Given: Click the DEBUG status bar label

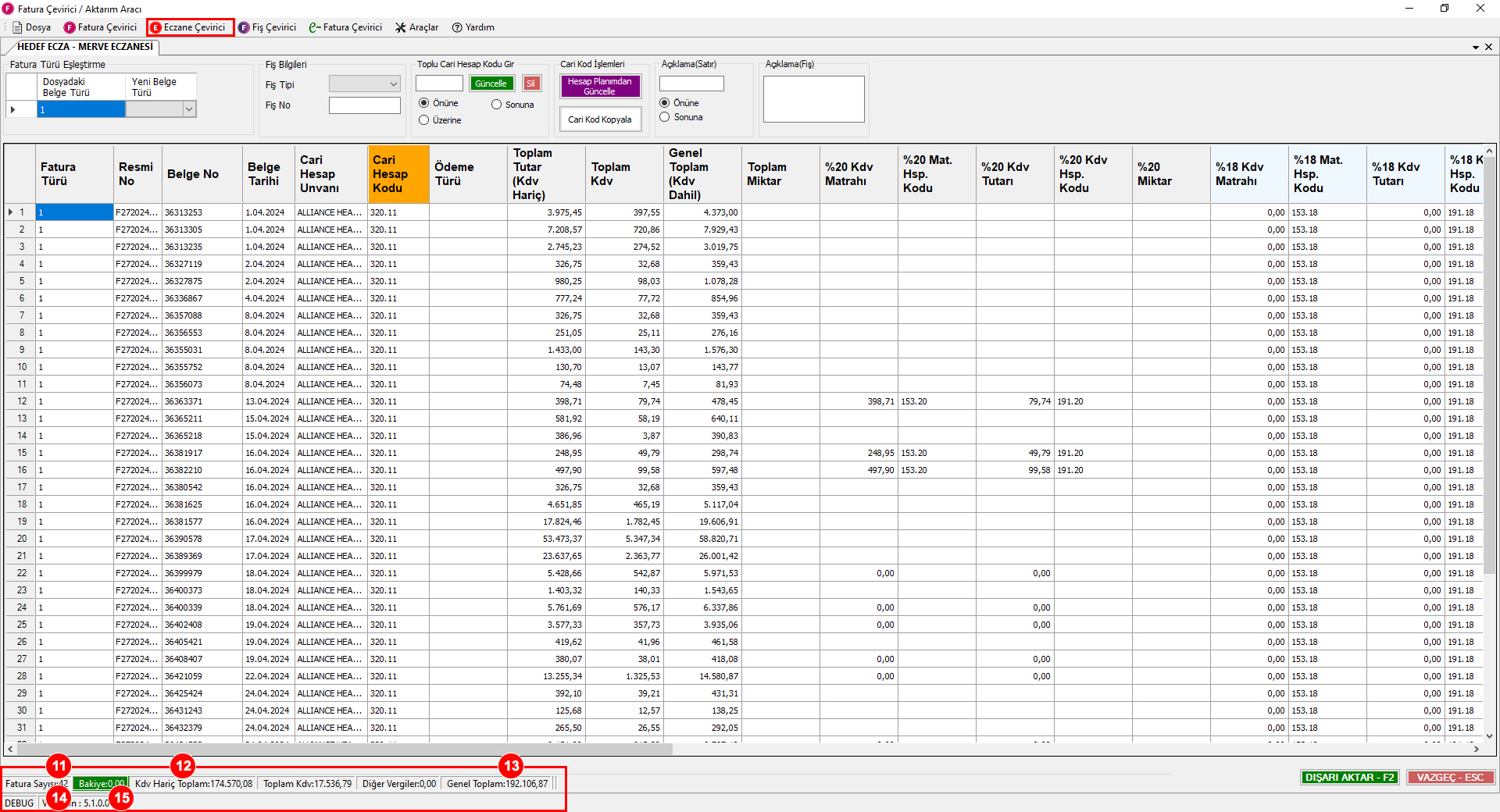Looking at the screenshot, I should point(20,803).
